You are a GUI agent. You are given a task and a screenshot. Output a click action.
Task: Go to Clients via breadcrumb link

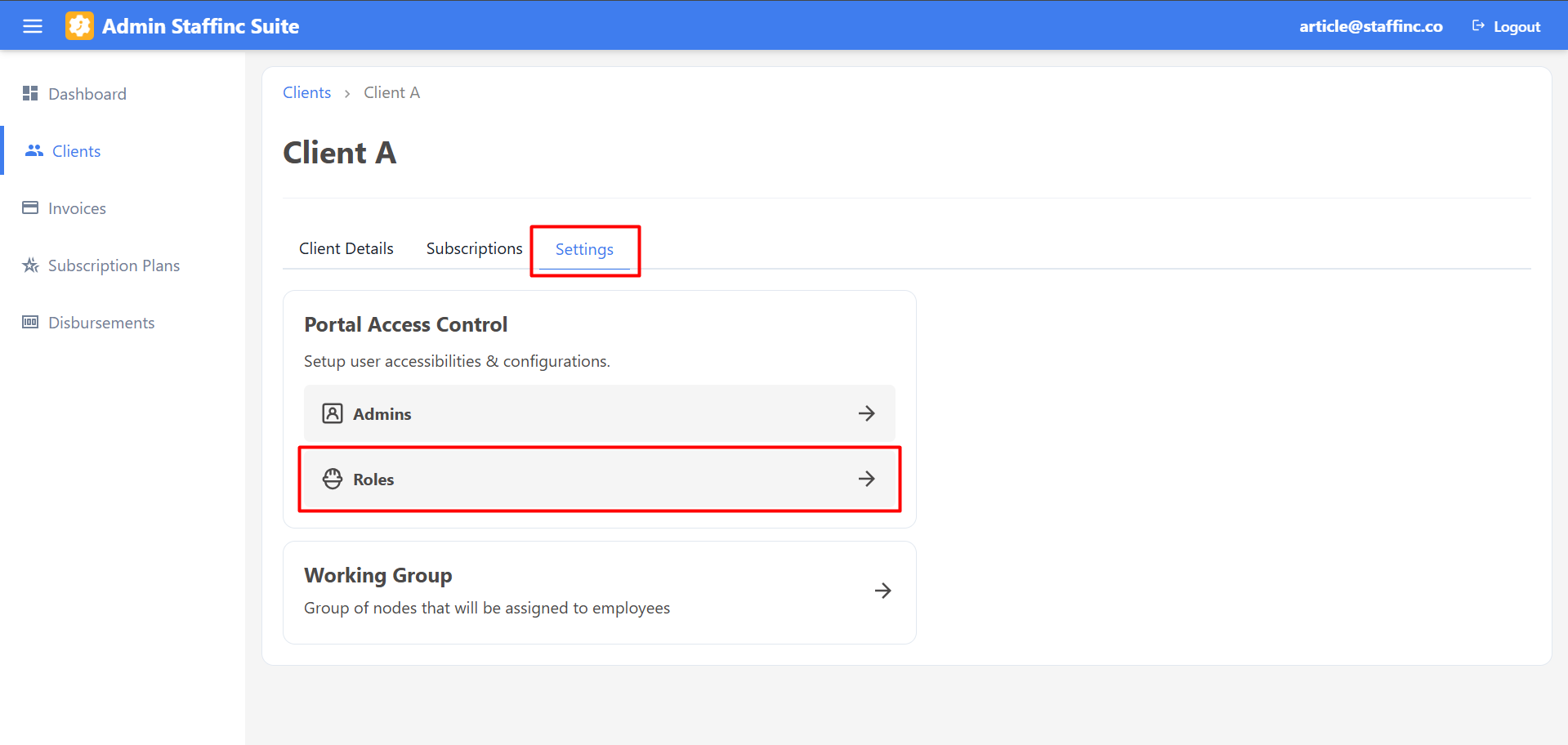[x=306, y=92]
